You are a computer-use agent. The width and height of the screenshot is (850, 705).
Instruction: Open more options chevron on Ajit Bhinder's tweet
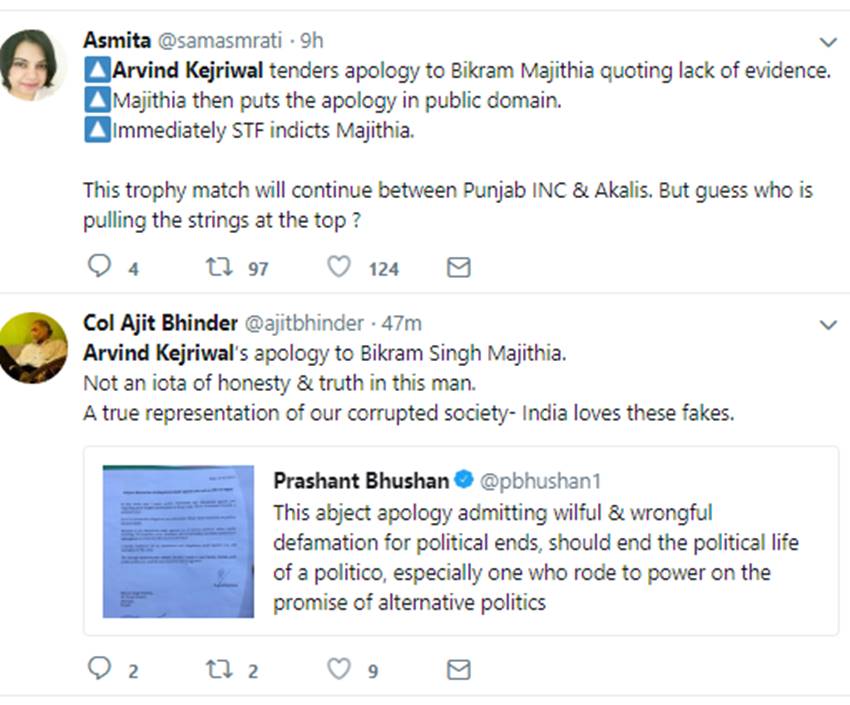coord(828,324)
